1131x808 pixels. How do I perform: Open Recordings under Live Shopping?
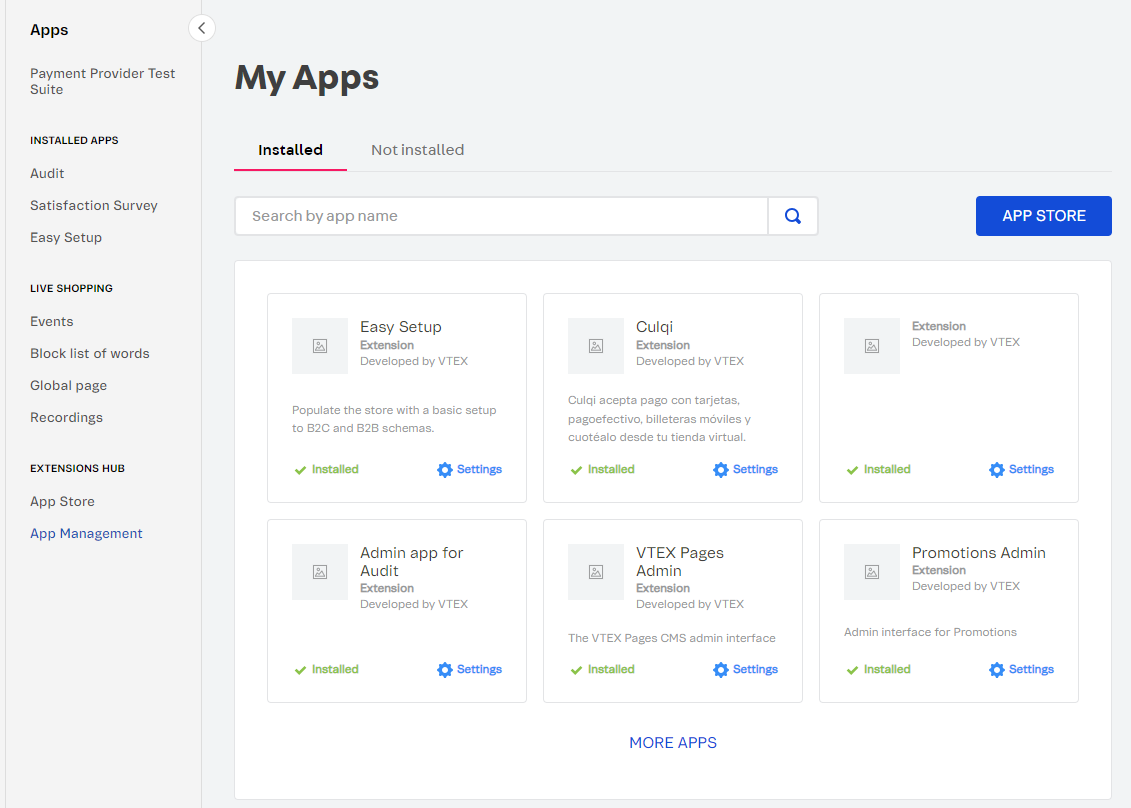pyautogui.click(x=66, y=417)
